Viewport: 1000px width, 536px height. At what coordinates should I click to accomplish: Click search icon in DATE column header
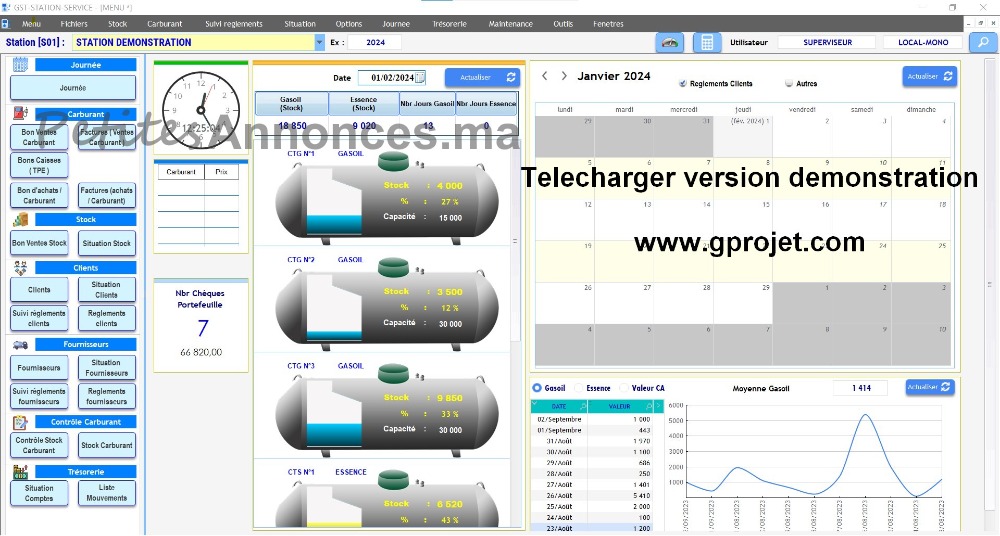click(x=583, y=406)
